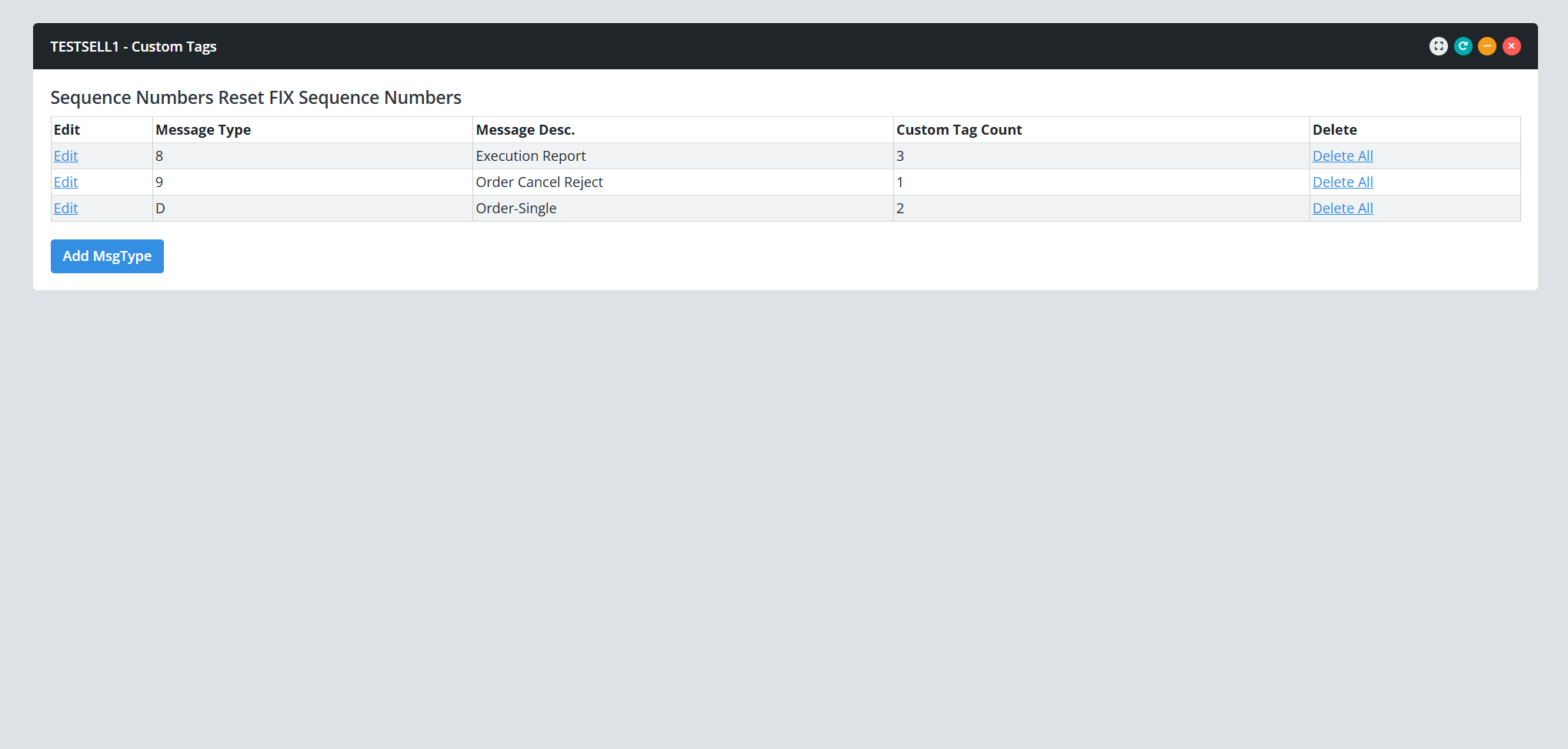Click the teal refresh icon

(x=1463, y=46)
